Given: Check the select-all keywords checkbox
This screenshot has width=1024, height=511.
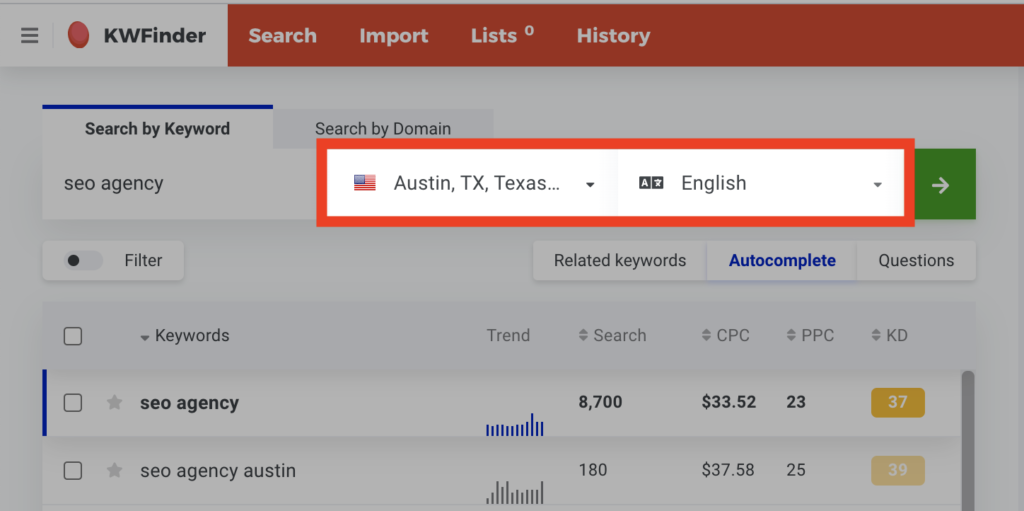Looking at the screenshot, I should pyautogui.click(x=72, y=337).
